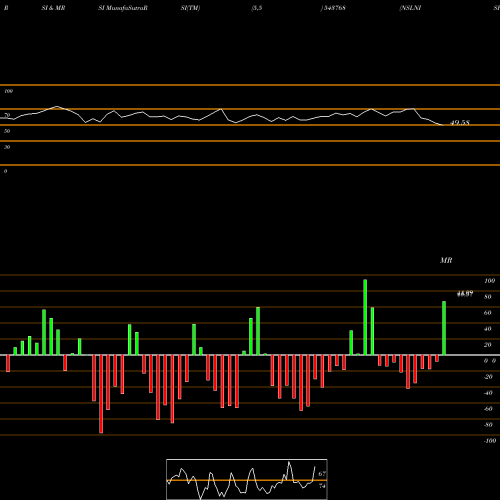This screenshot has height=500, width=500.
Task: Click the 80 label on MR axis
Action: [488, 297]
